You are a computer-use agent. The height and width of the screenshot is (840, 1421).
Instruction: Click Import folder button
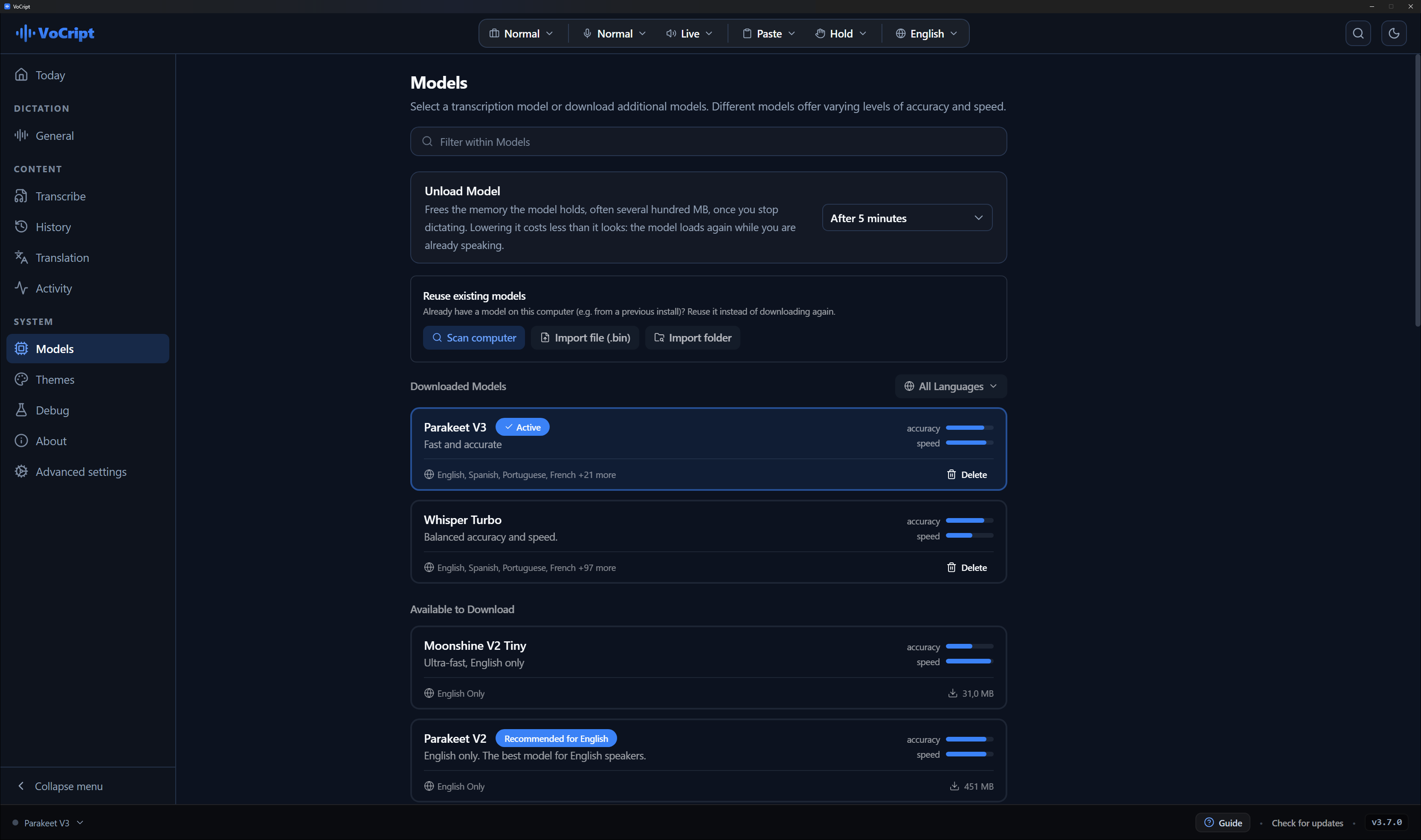pyautogui.click(x=693, y=337)
